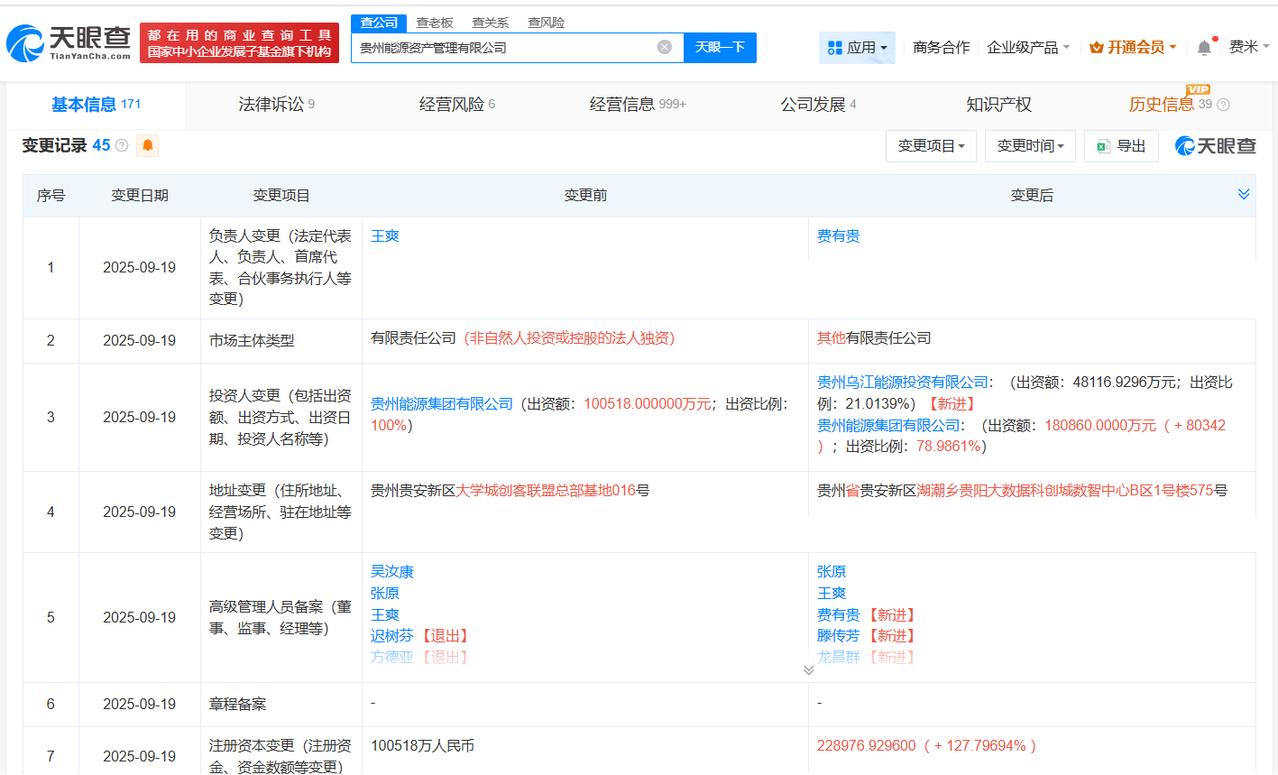This screenshot has width=1278, height=775.
Task: Select the 查风险 search tab
Action: pos(546,22)
